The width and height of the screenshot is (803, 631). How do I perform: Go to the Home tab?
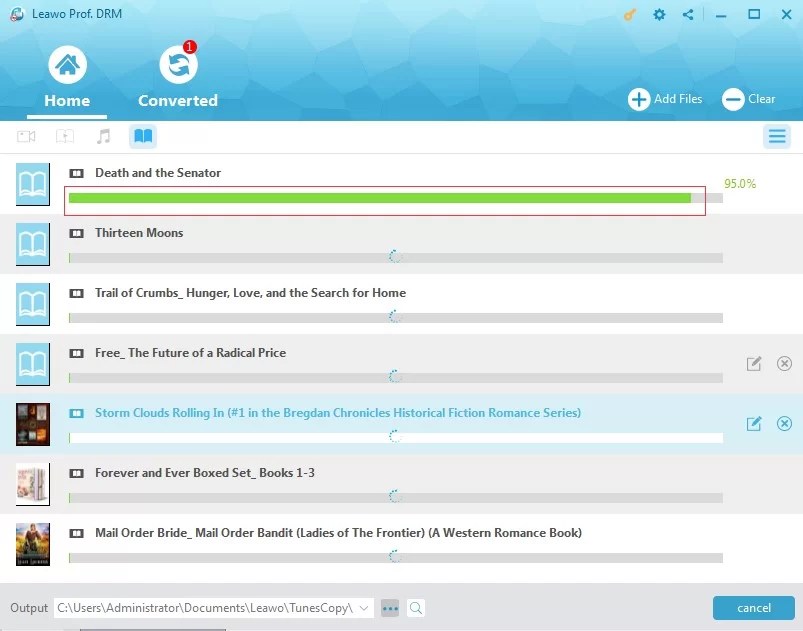[66, 80]
